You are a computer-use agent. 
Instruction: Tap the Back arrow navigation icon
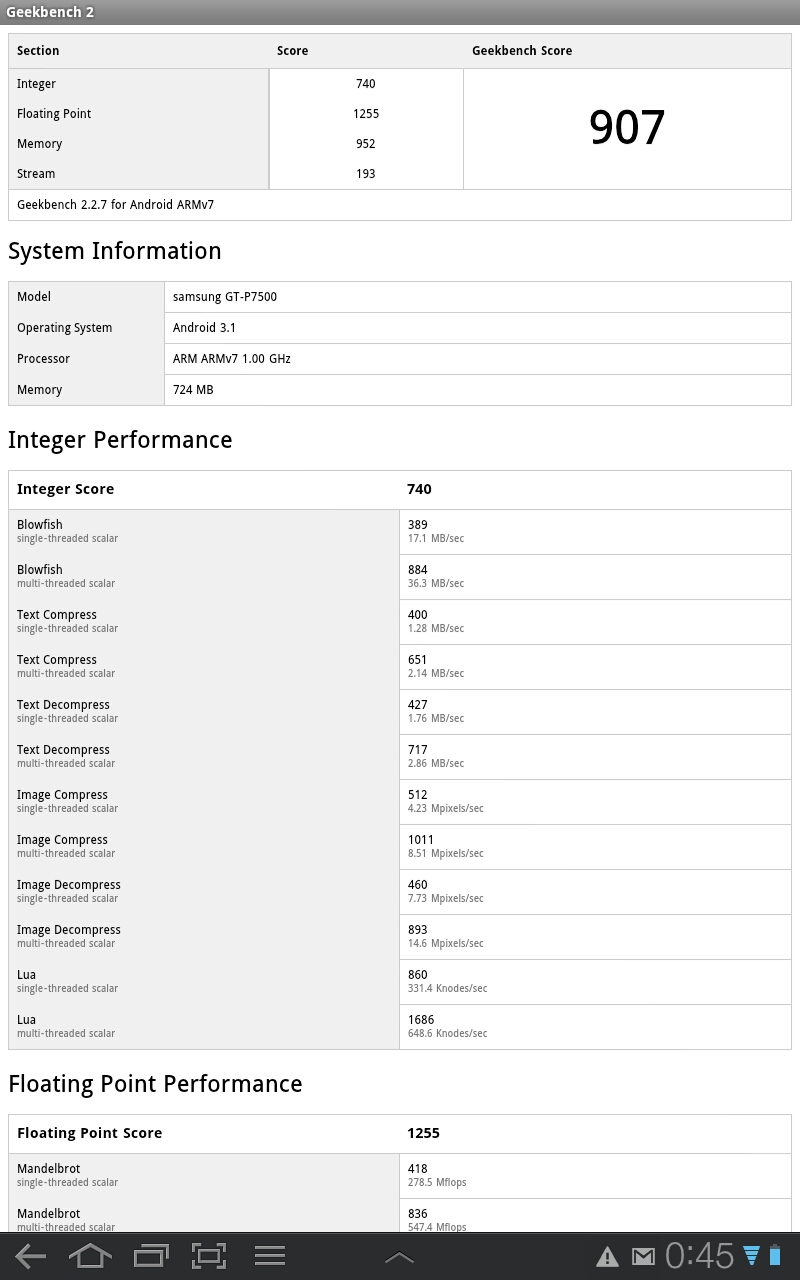(x=30, y=1256)
